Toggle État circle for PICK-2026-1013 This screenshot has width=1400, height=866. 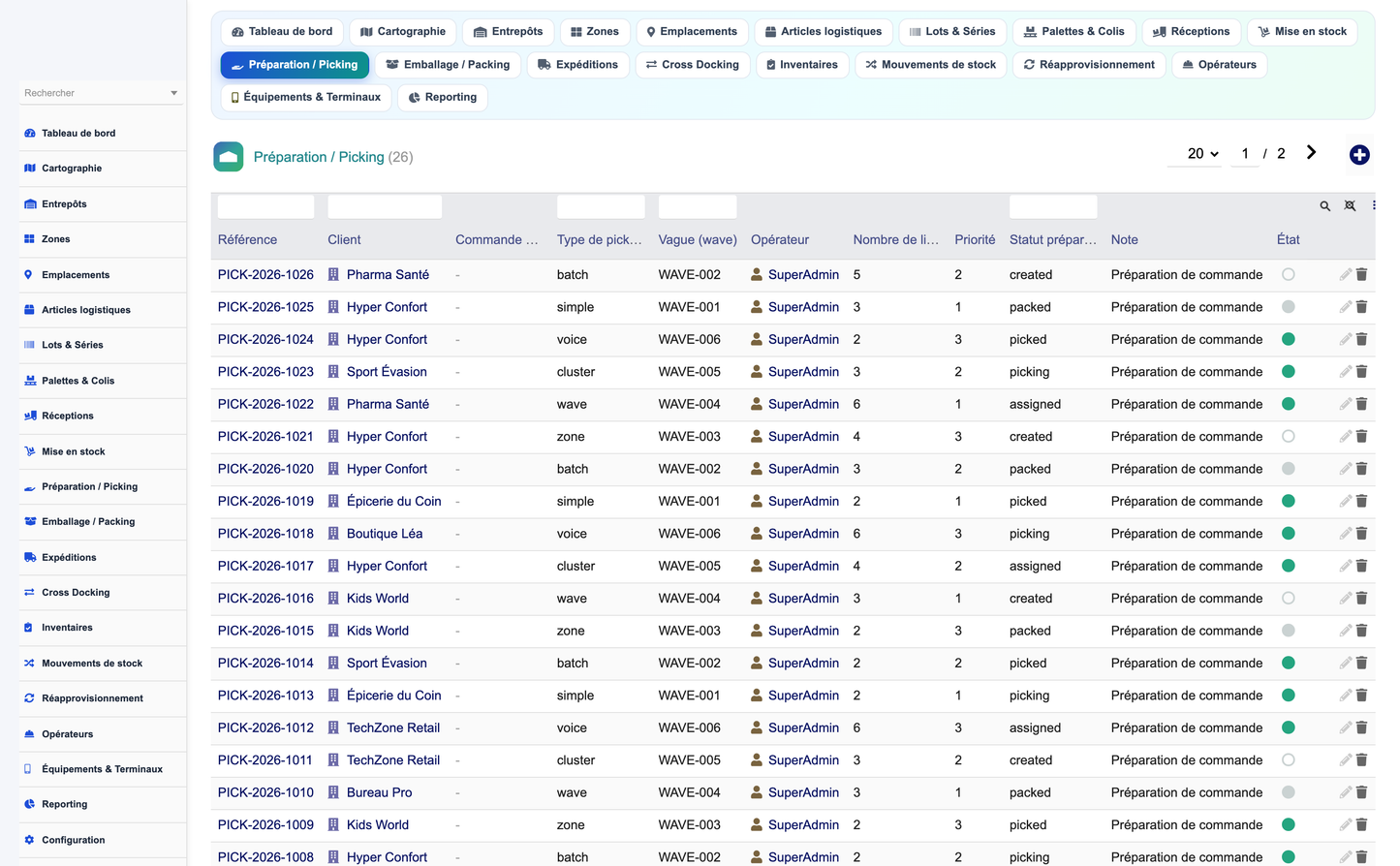(x=1289, y=696)
